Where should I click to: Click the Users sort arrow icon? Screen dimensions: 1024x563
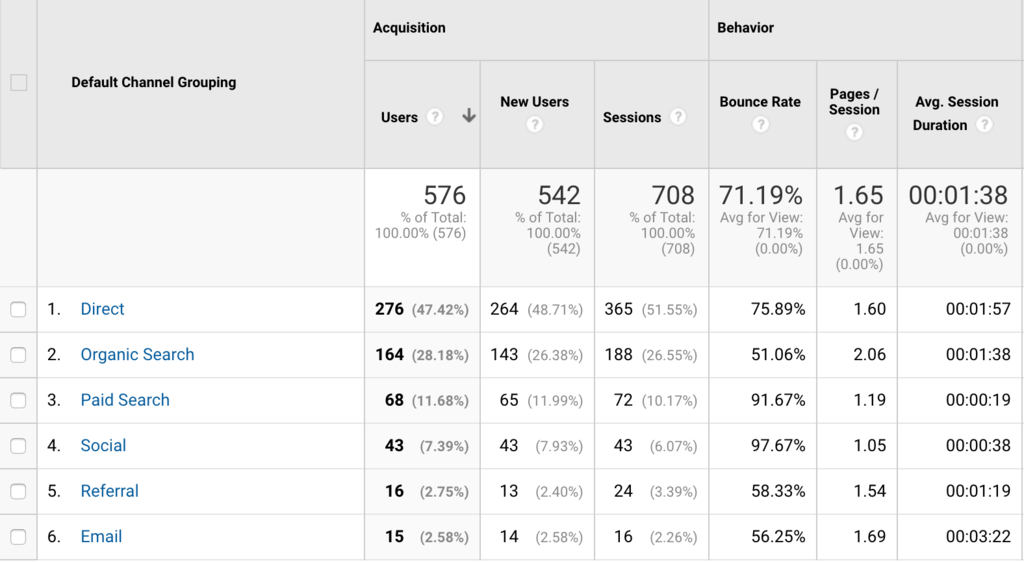468,117
